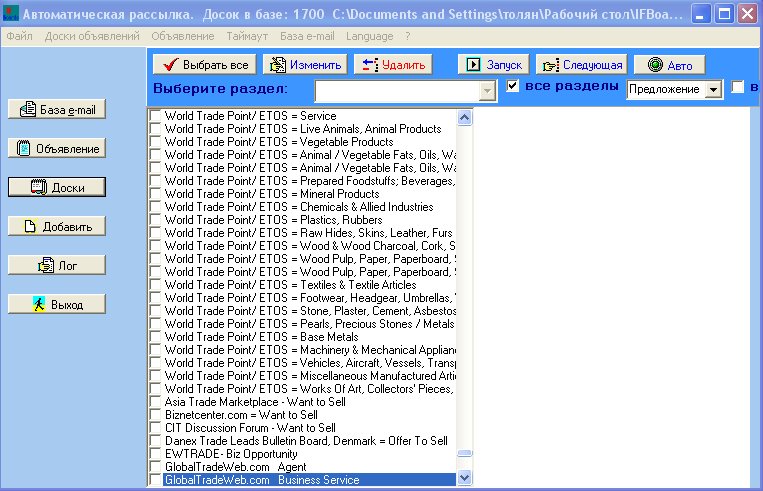Open the Выберите раздел dropdown arrow

click(x=487, y=91)
